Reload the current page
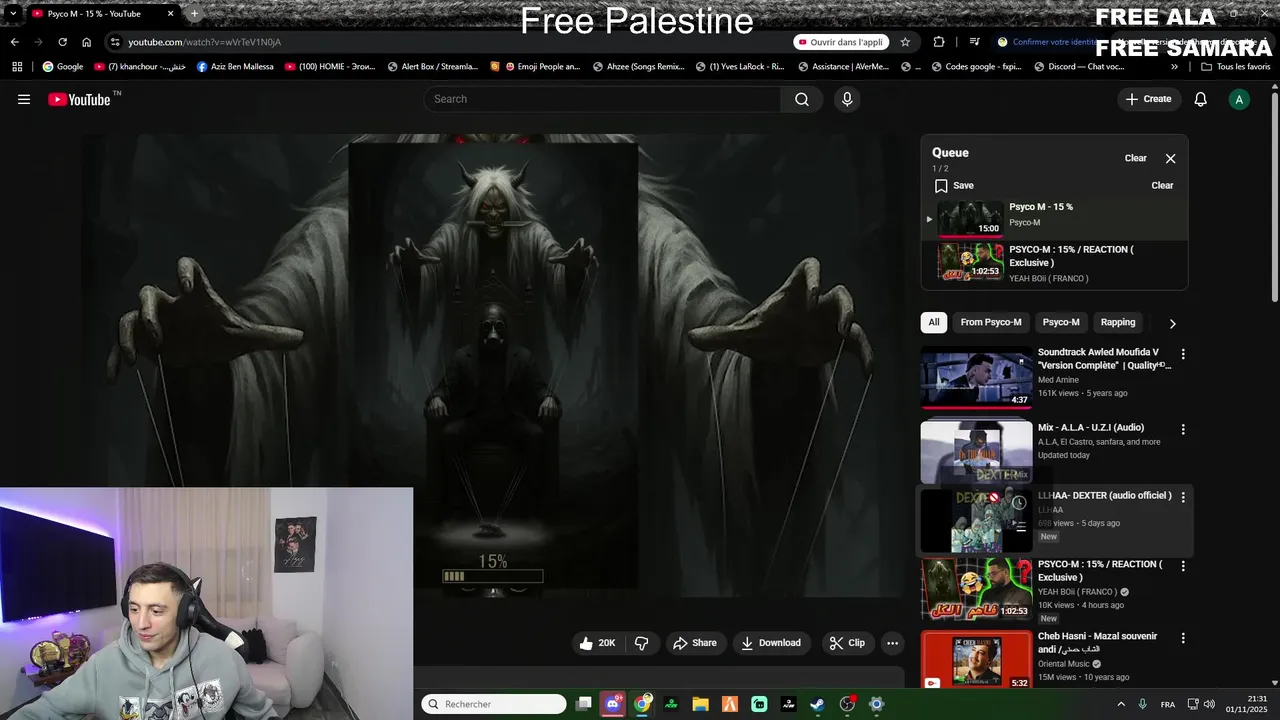This screenshot has height=720, width=1280. (62, 42)
